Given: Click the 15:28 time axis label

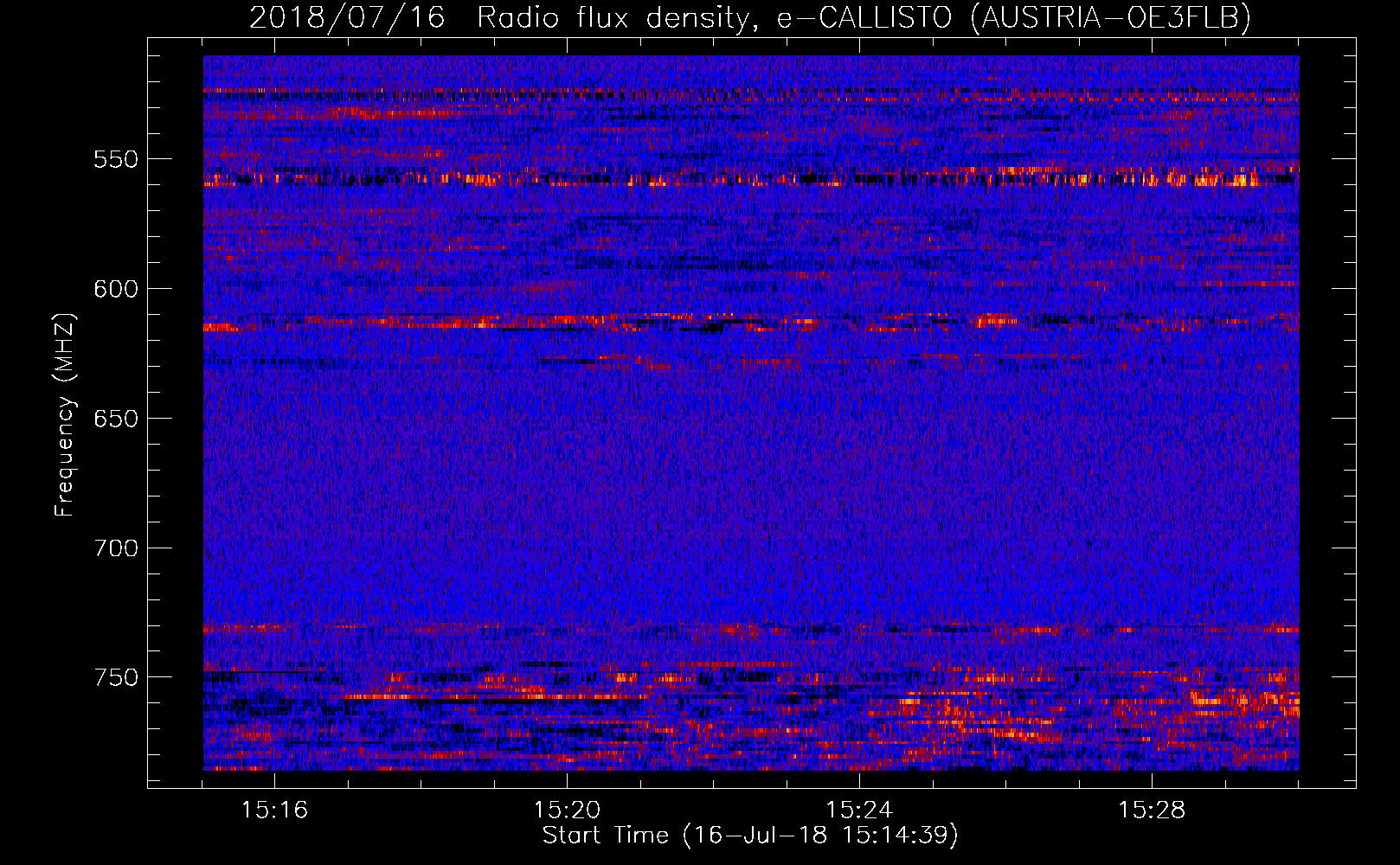Looking at the screenshot, I should click(x=1152, y=810).
